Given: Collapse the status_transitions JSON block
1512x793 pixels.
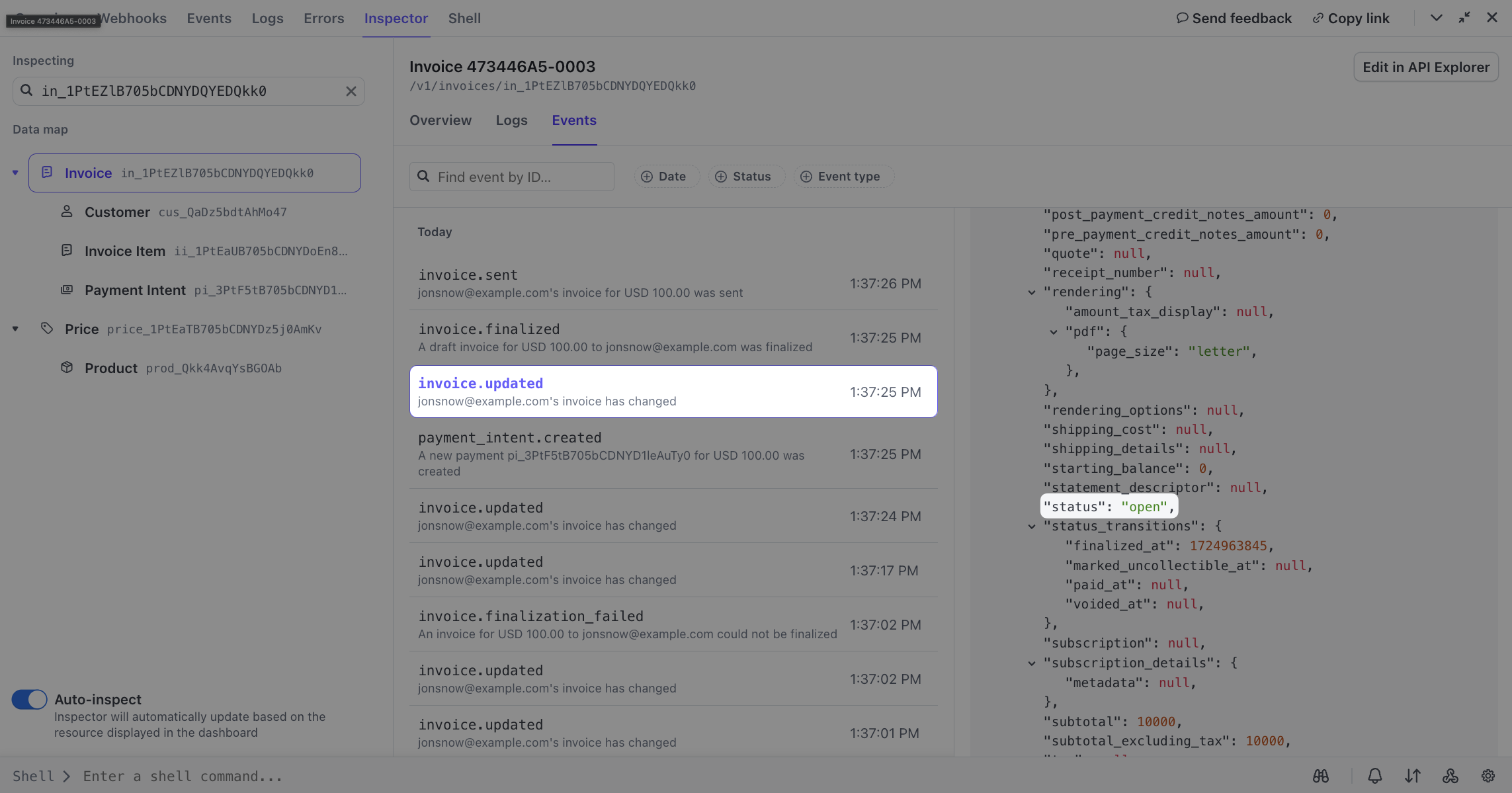Looking at the screenshot, I should point(1032,526).
